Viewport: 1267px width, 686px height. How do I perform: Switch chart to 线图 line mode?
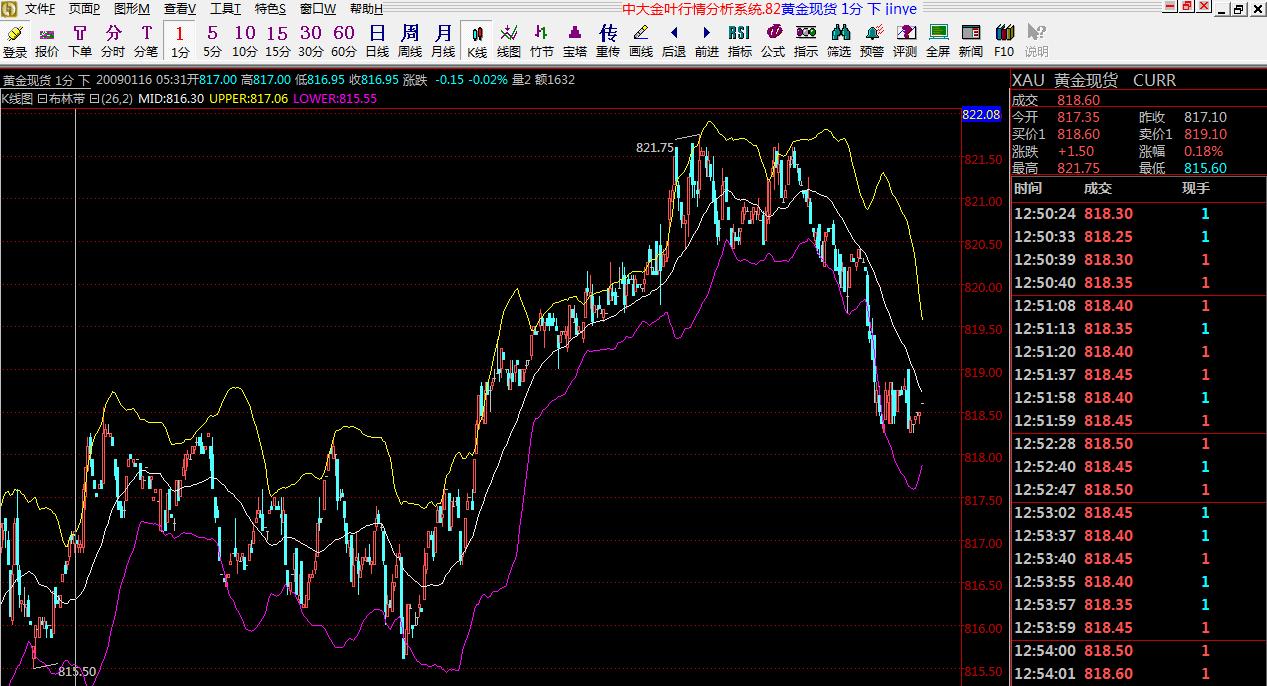[x=509, y=41]
